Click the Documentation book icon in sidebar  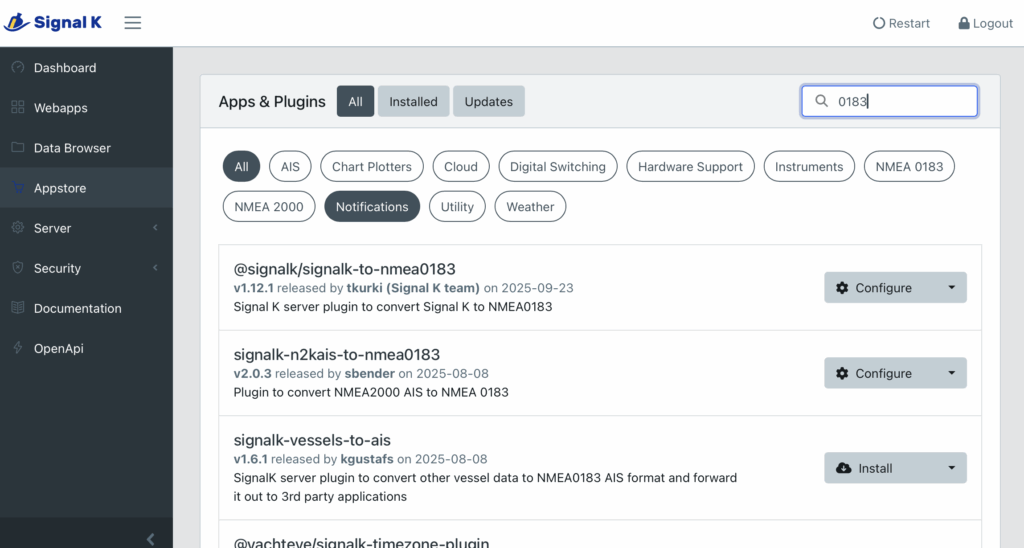pos(17,308)
